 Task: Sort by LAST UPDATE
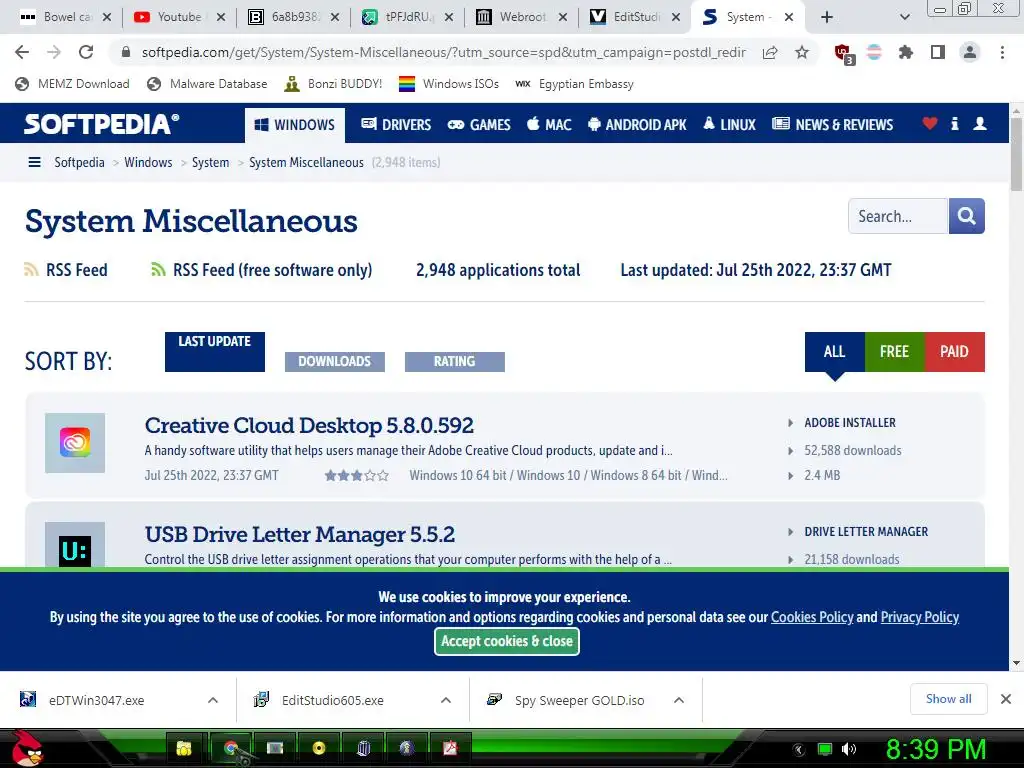coord(215,351)
